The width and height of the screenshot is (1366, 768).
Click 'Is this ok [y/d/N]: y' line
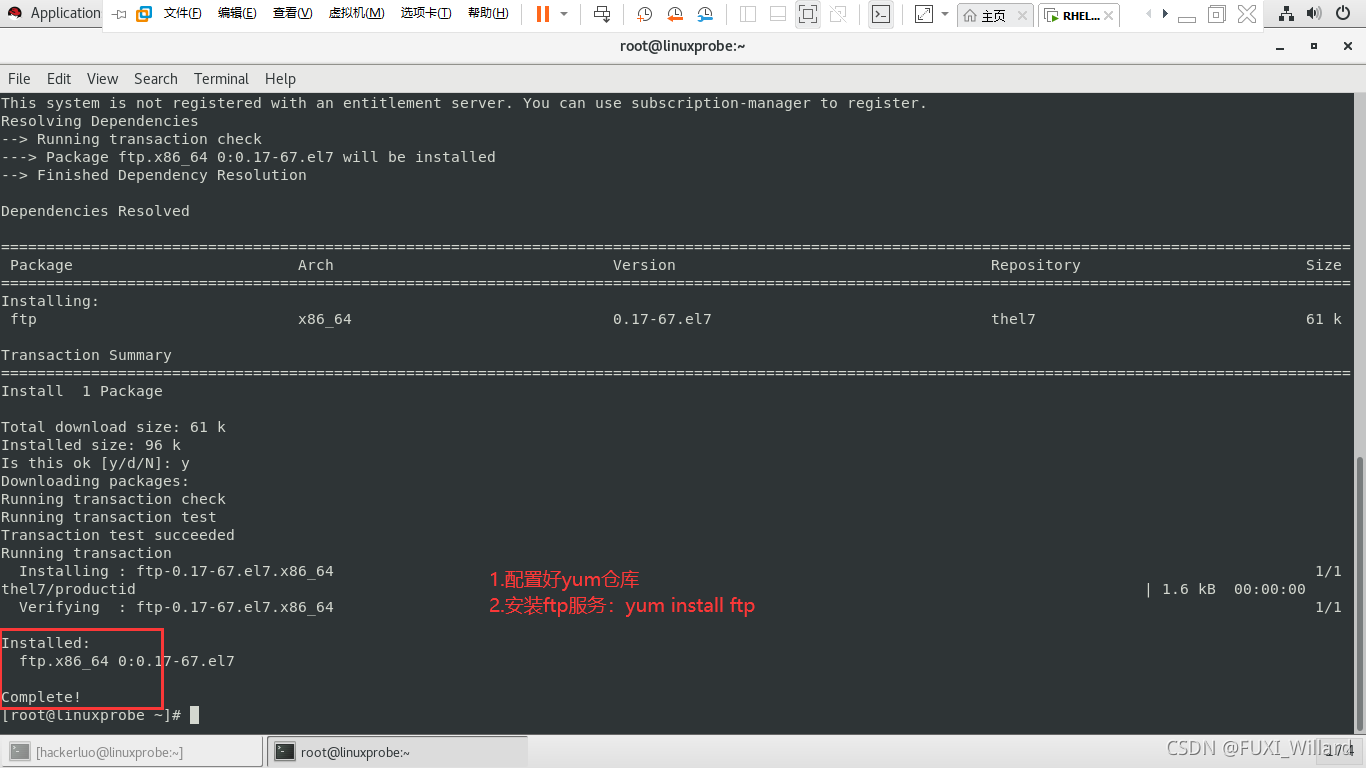(x=95, y=463)
